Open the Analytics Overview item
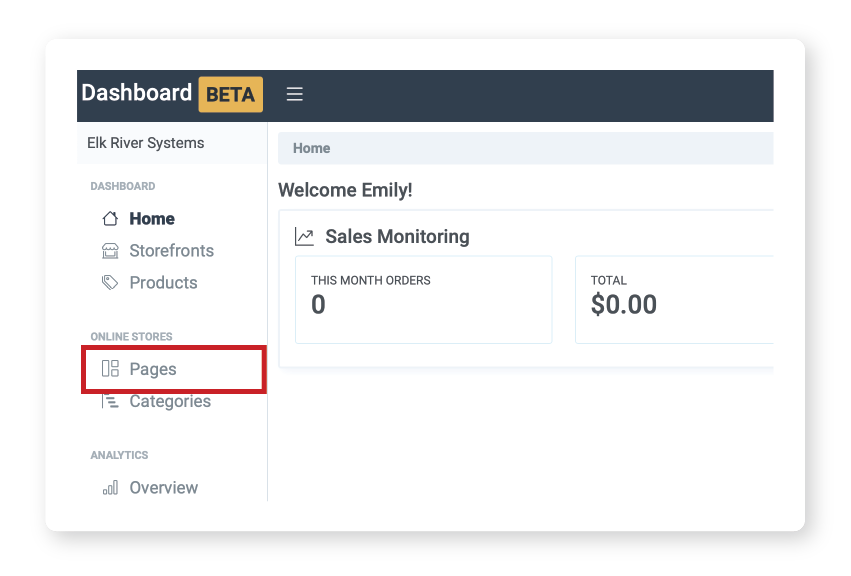Viewport: 851px width, 576px height. (163, 488)
